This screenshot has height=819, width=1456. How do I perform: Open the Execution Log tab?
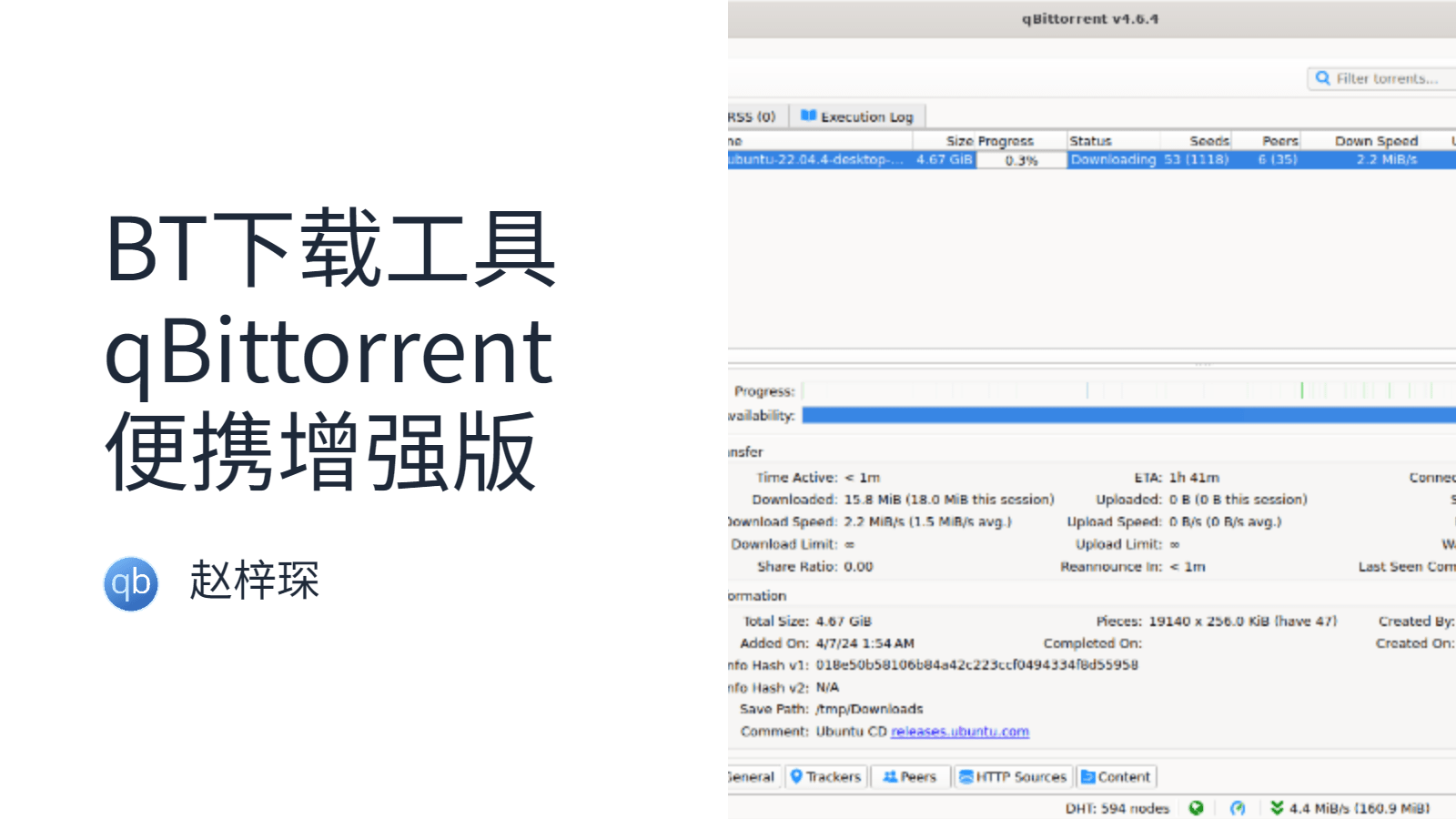click(x=857, y=116)
